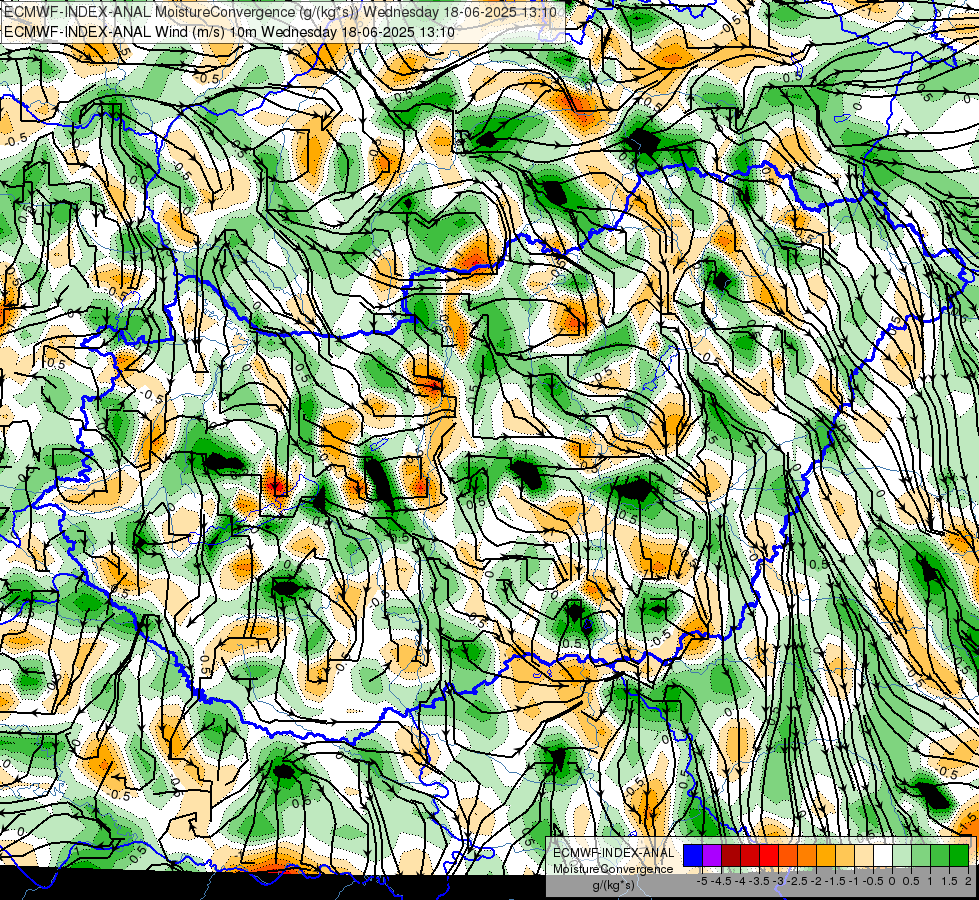Image resolution: width=979 pixels, height=900 pixels.
Task: Click the Wind (m/s) 10m title line
Action: 229,31
